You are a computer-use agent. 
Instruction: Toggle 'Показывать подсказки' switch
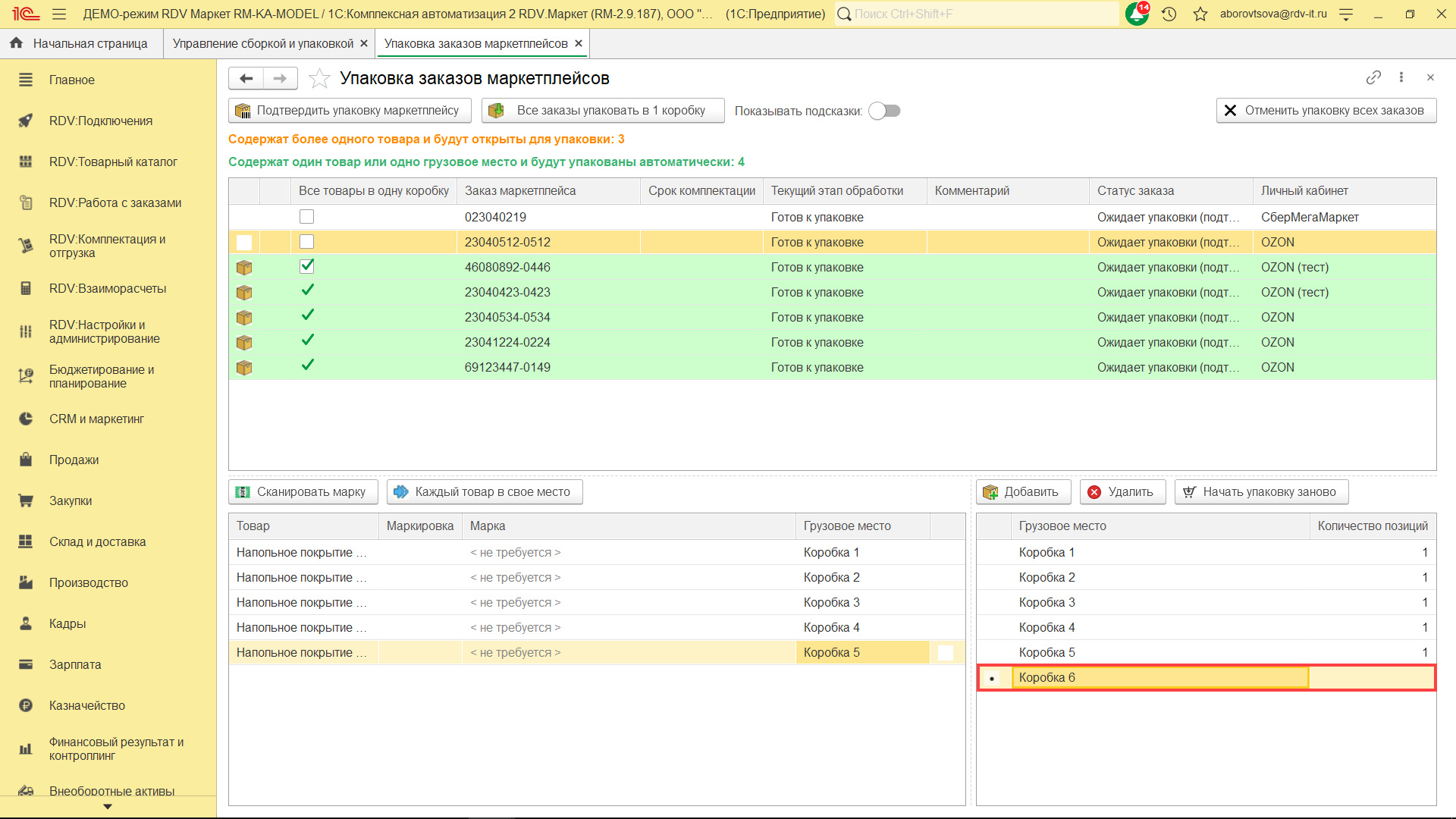[884, 111]
